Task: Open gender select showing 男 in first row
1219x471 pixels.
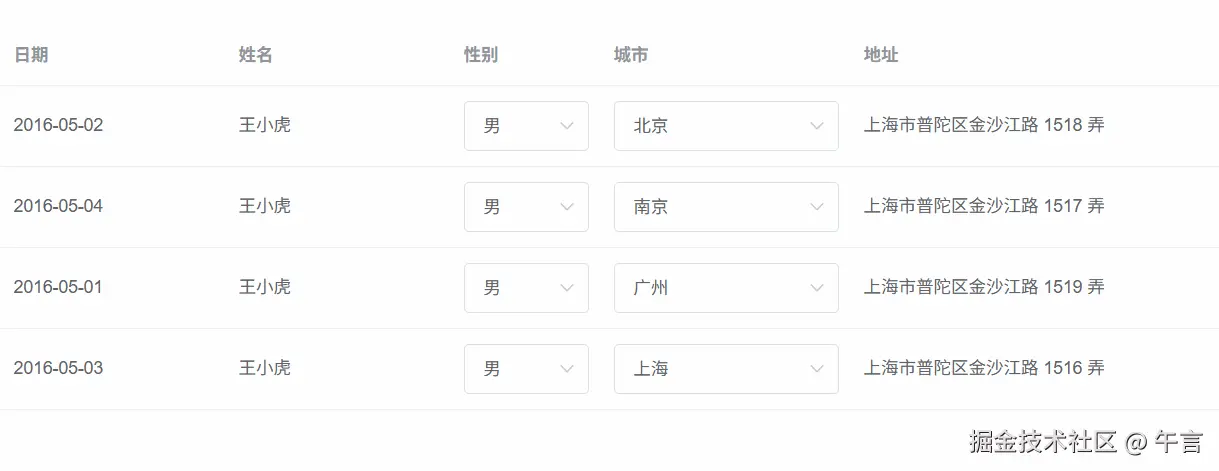Action: click(x=515, y=126)
